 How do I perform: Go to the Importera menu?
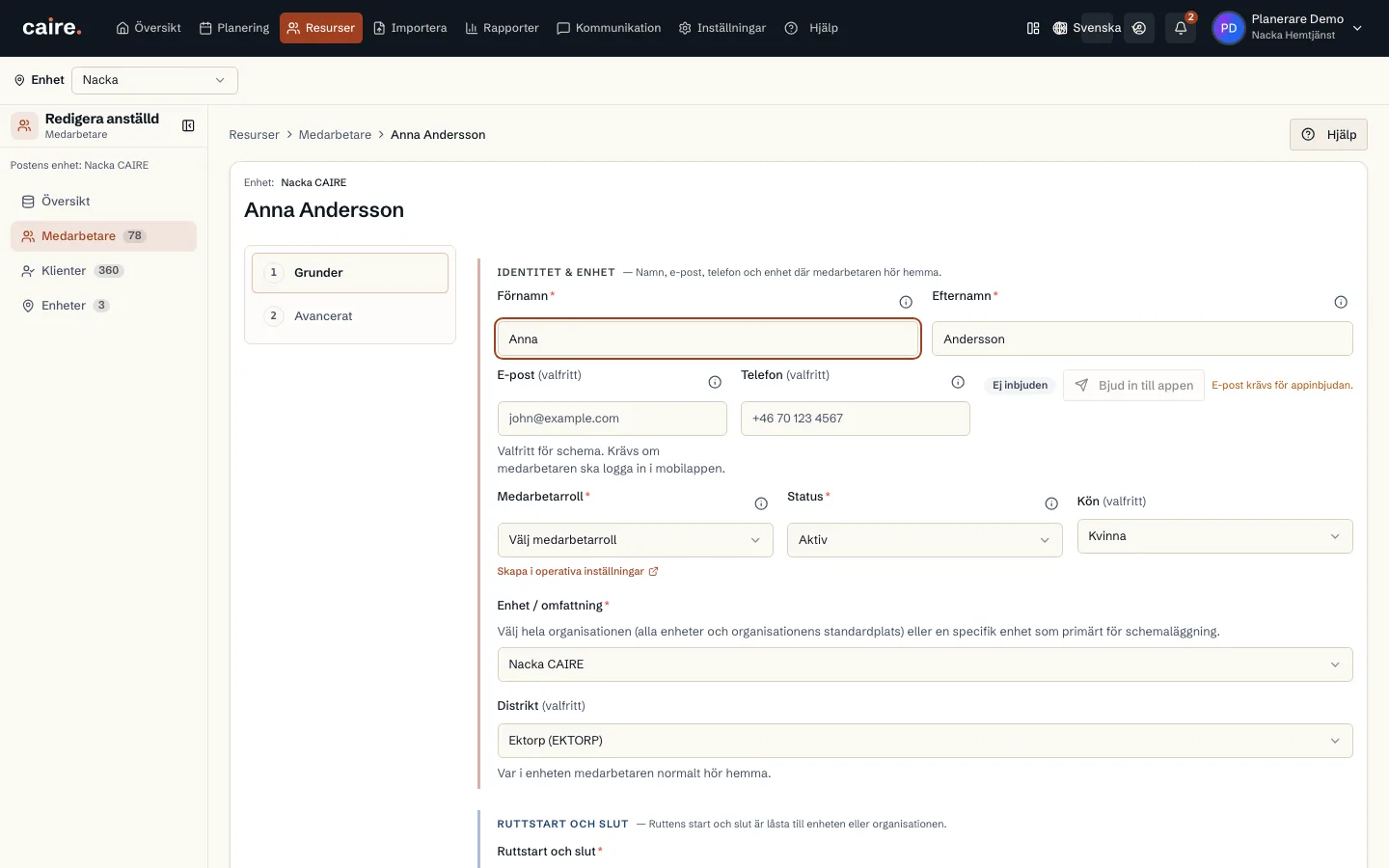point(410,28)
